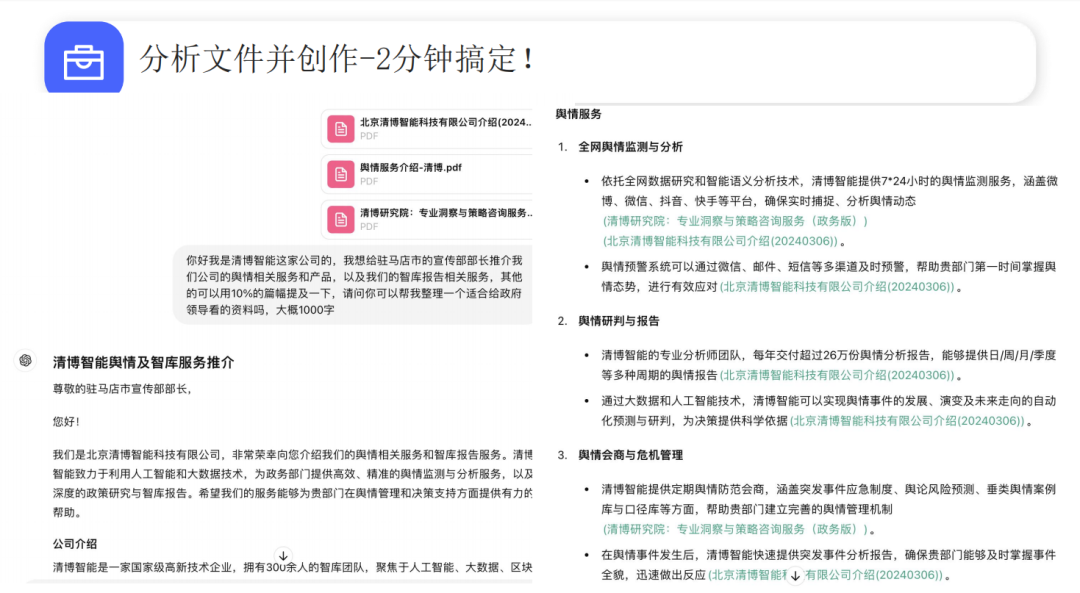Click citation after 自动化预测与研判 bullet
The width and height of the screenshot is (1080, 593).
coord(908,422)
